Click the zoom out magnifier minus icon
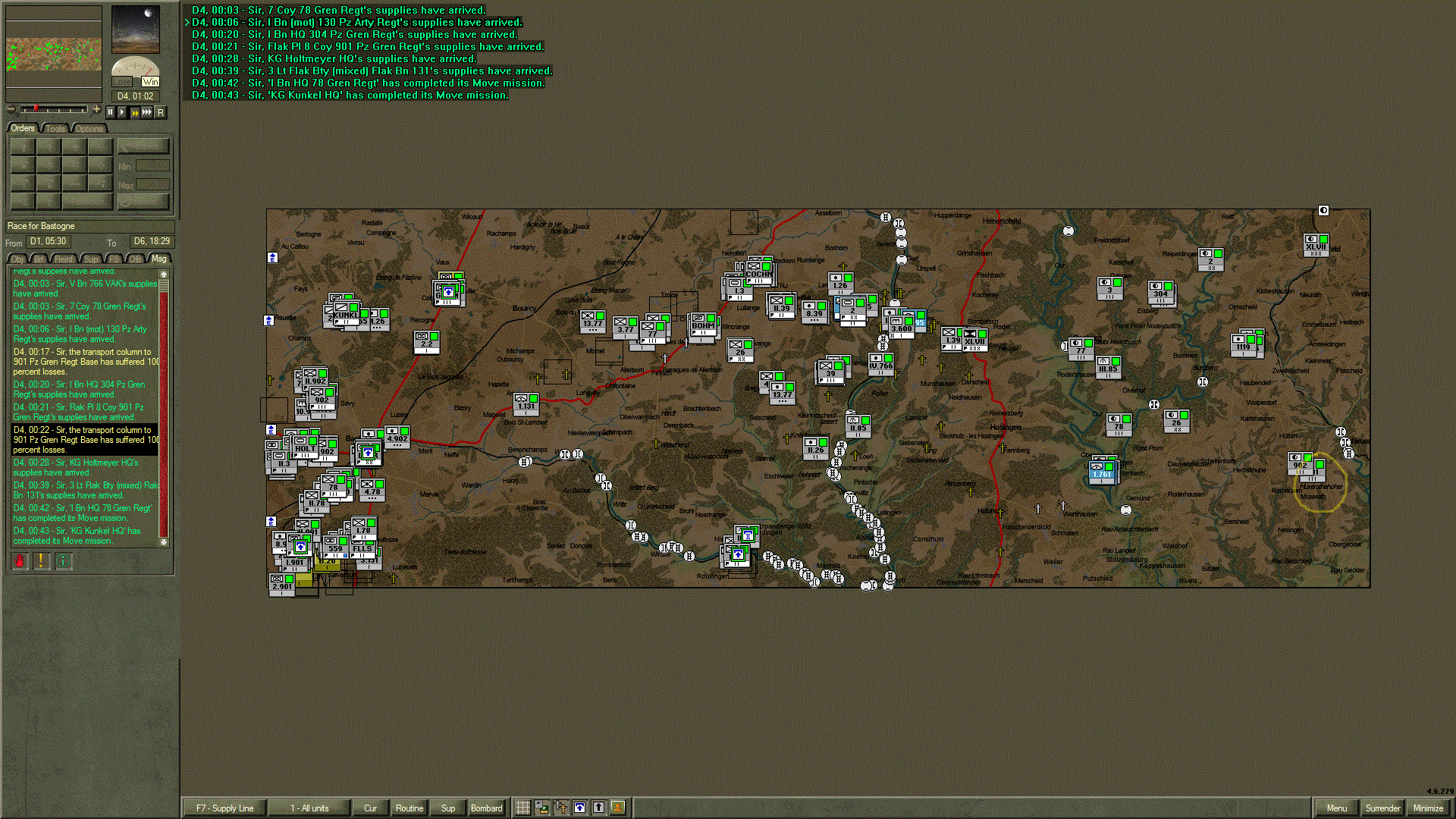The width and height of the screenshot is (1456, 819). 11,109
